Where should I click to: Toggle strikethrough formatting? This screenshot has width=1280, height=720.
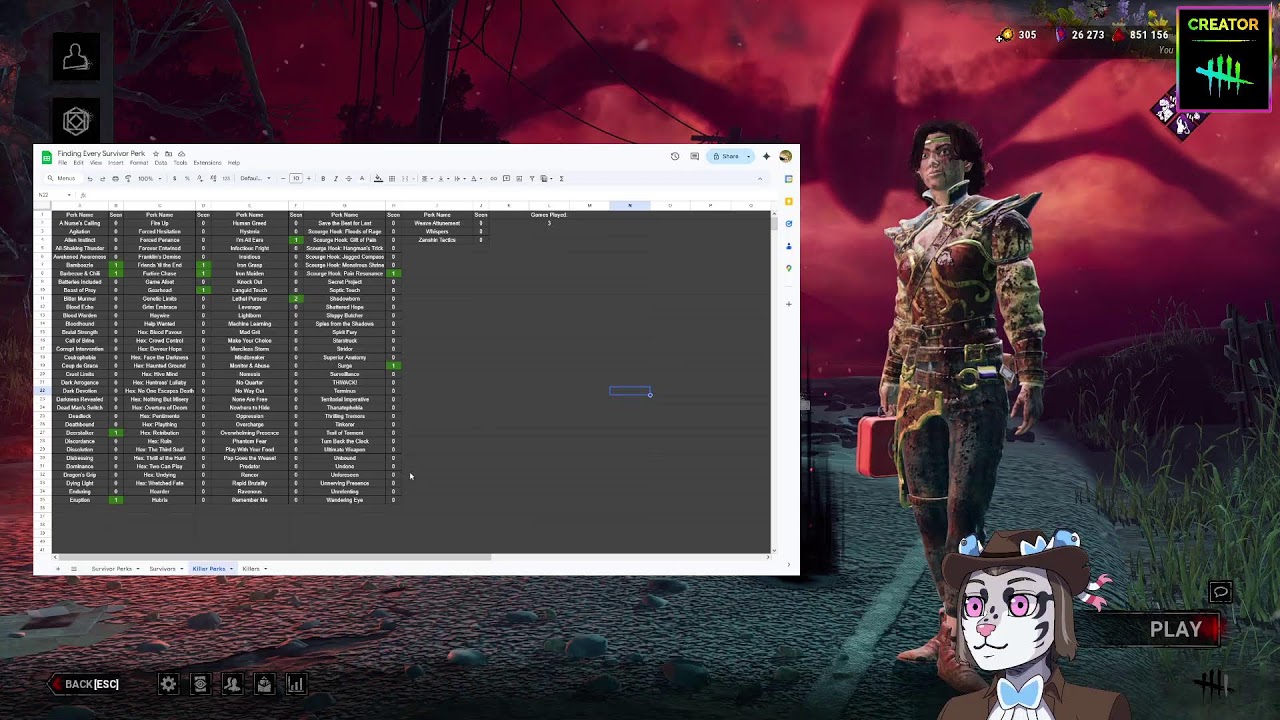[348, 178]
